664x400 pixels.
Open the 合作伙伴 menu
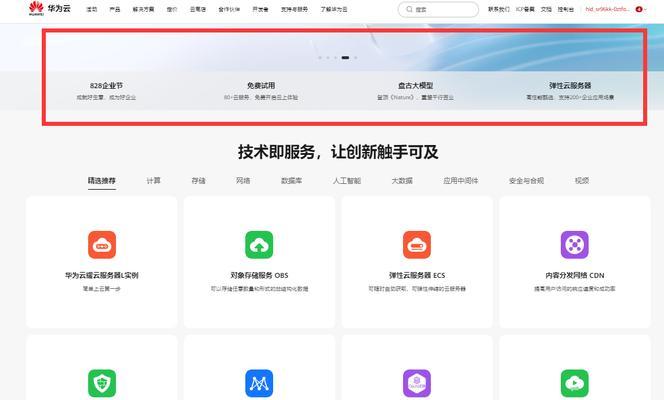[229, 9]
